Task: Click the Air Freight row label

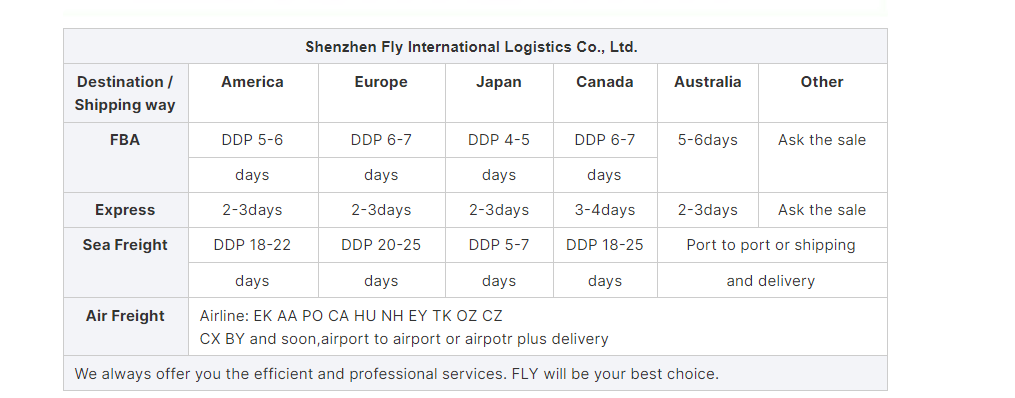Action: 125,316
